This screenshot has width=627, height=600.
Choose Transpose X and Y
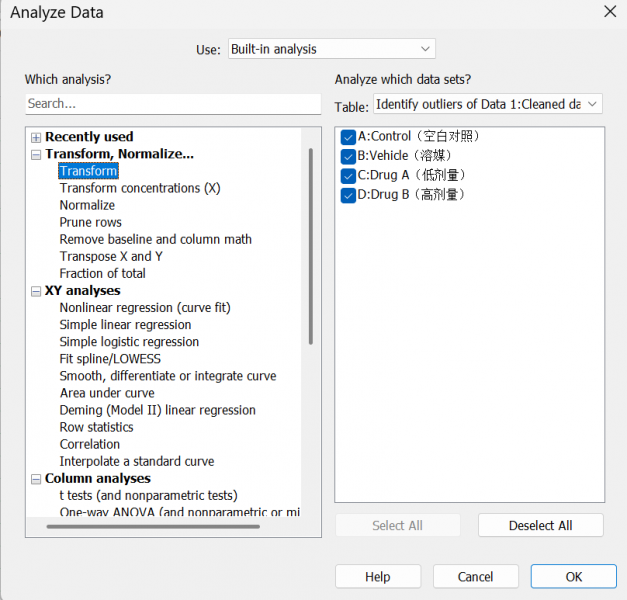coord(111,256)
